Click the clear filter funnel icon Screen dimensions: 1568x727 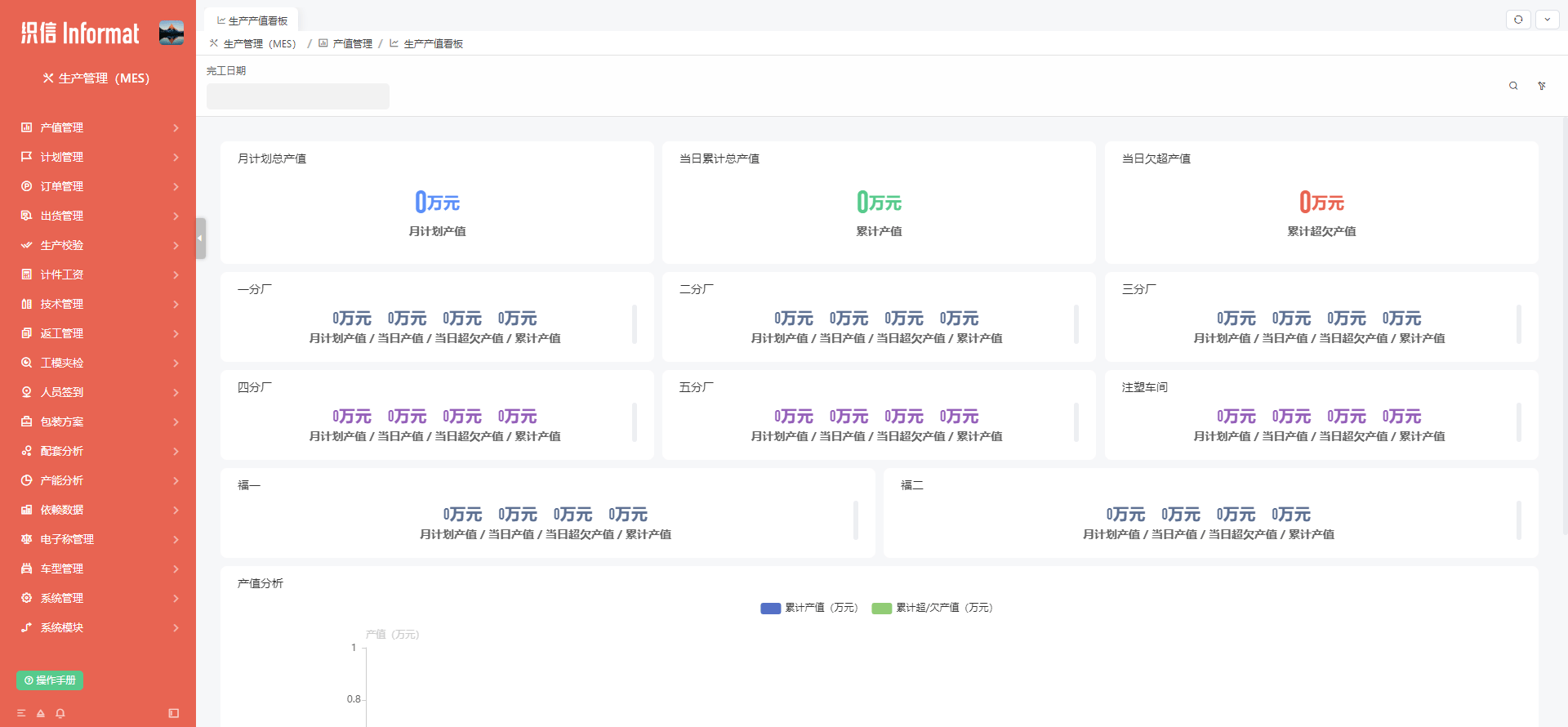(x=1542, y=86)
